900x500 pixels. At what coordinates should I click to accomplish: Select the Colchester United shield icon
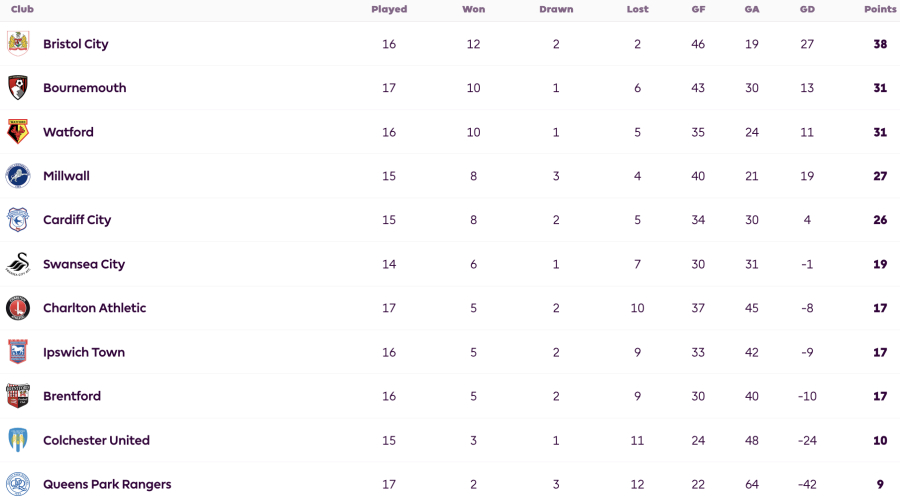[18, 440]
